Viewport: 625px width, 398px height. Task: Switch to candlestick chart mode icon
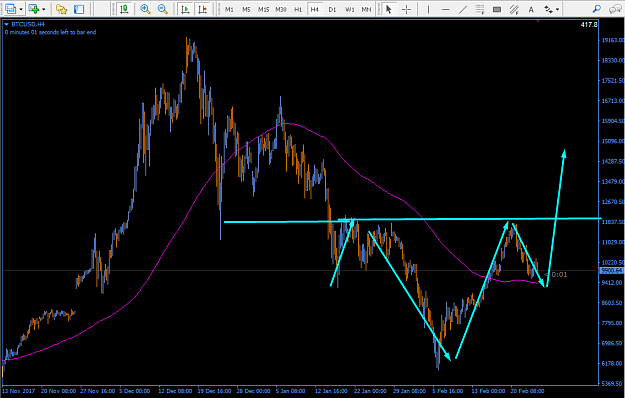(x=125, y=9)
